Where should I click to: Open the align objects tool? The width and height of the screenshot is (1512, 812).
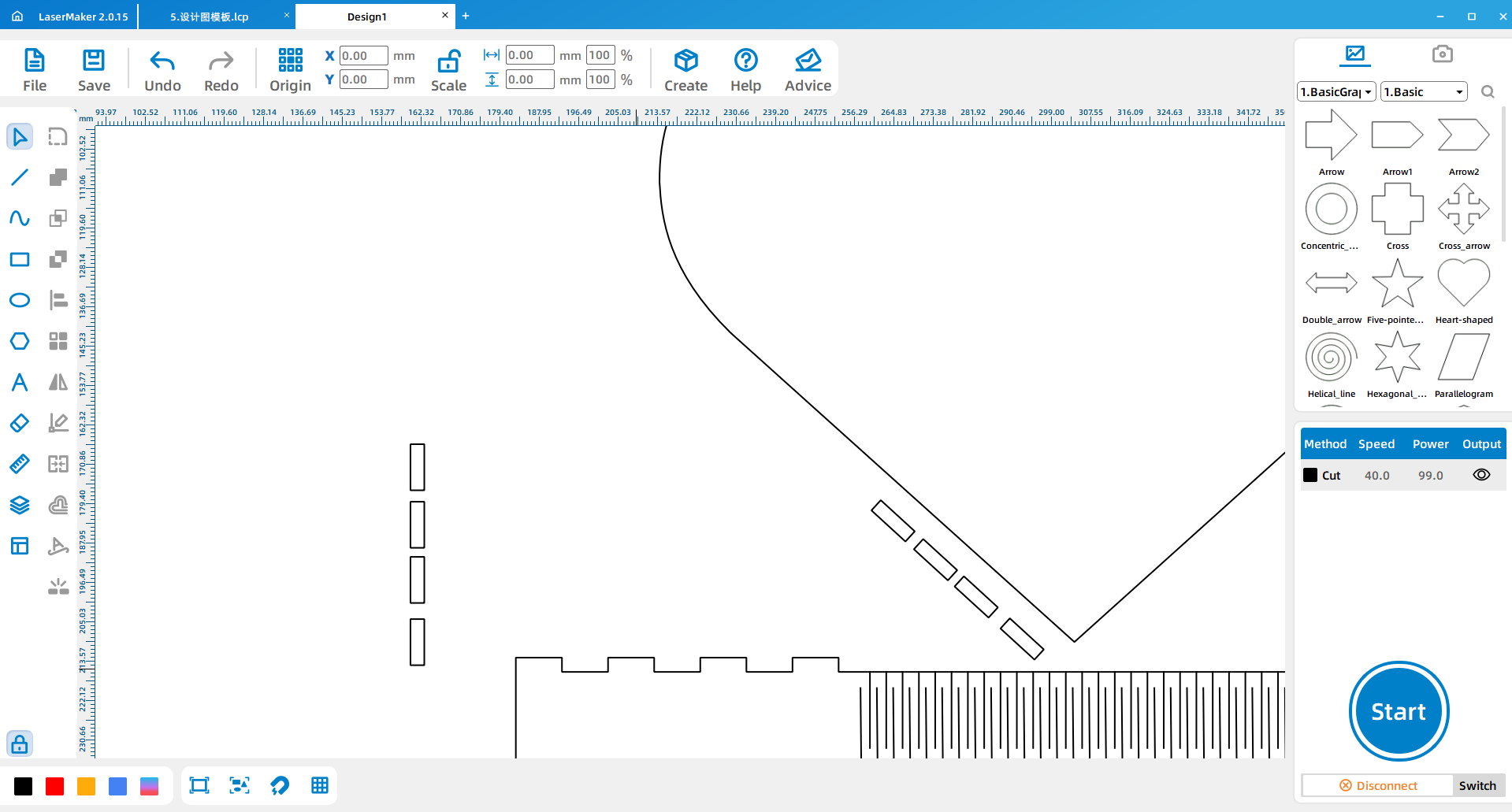pos(58,300)
